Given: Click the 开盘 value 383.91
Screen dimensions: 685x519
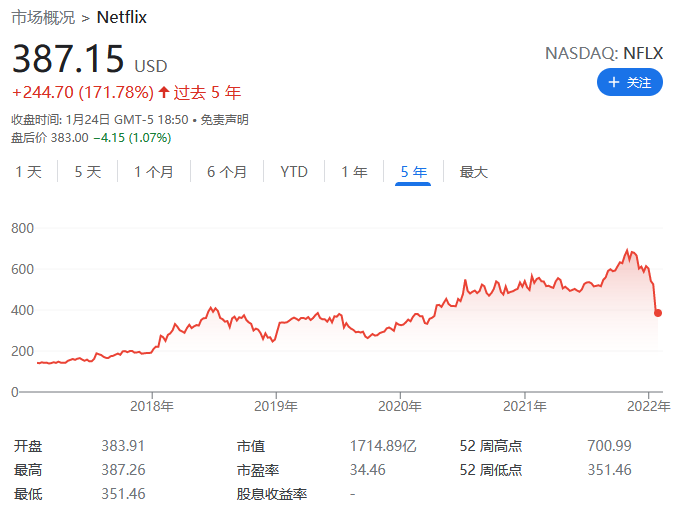Looking at the screenshot, I should [123, 446].
